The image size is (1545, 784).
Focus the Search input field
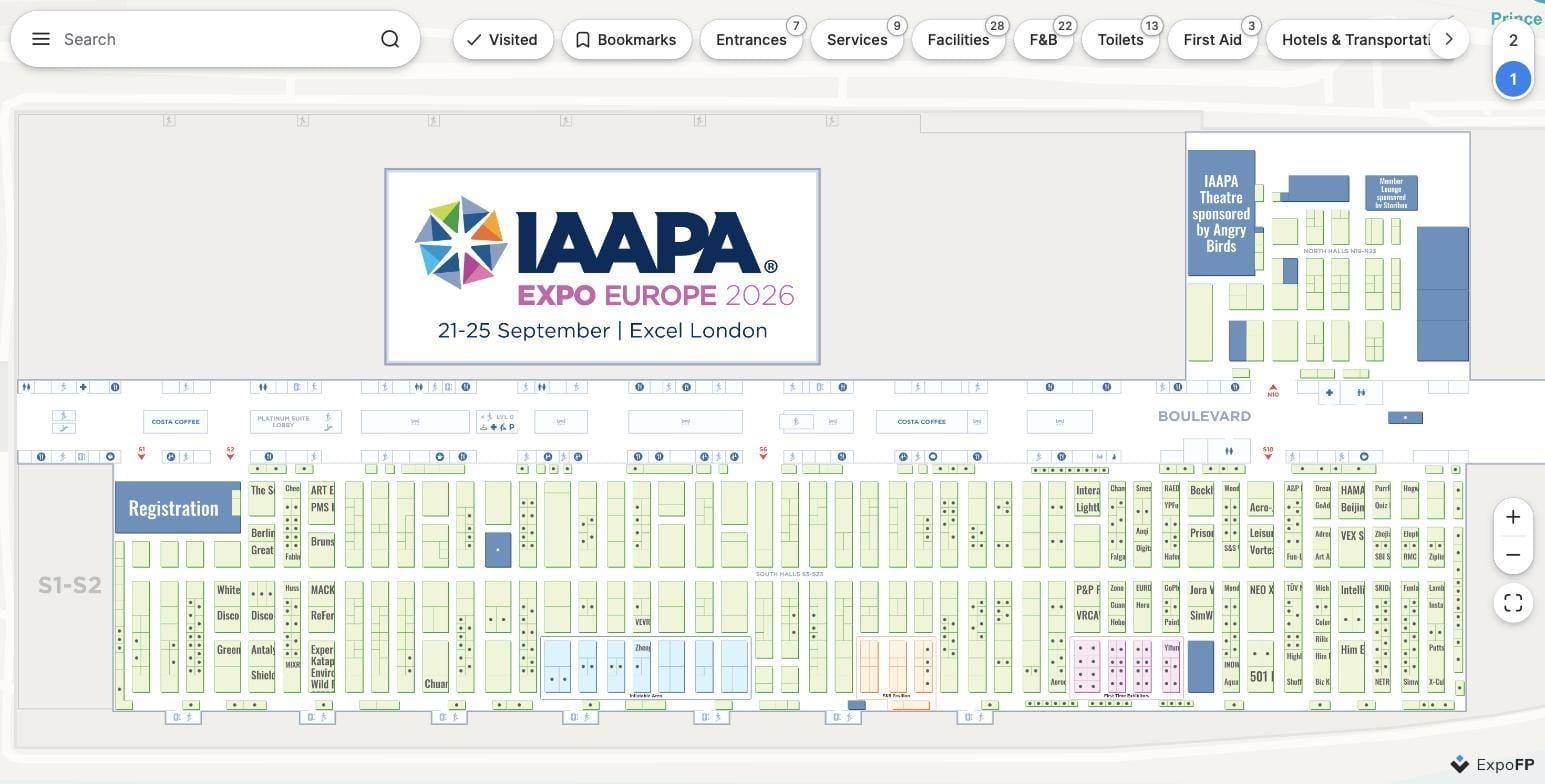pyautogui.click(x=215, y=39)
